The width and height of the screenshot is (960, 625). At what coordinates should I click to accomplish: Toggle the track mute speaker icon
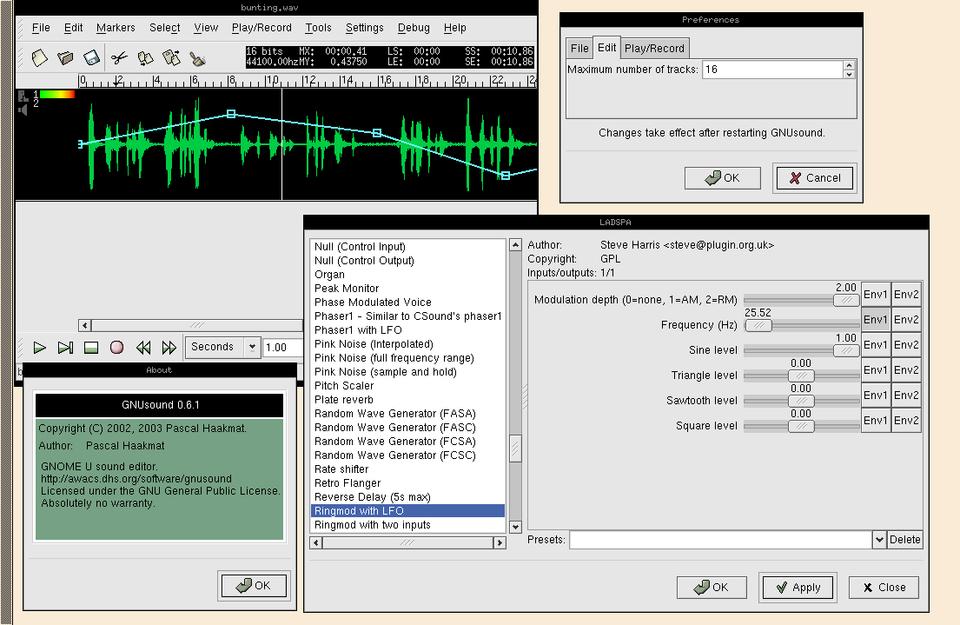point(22,110)
